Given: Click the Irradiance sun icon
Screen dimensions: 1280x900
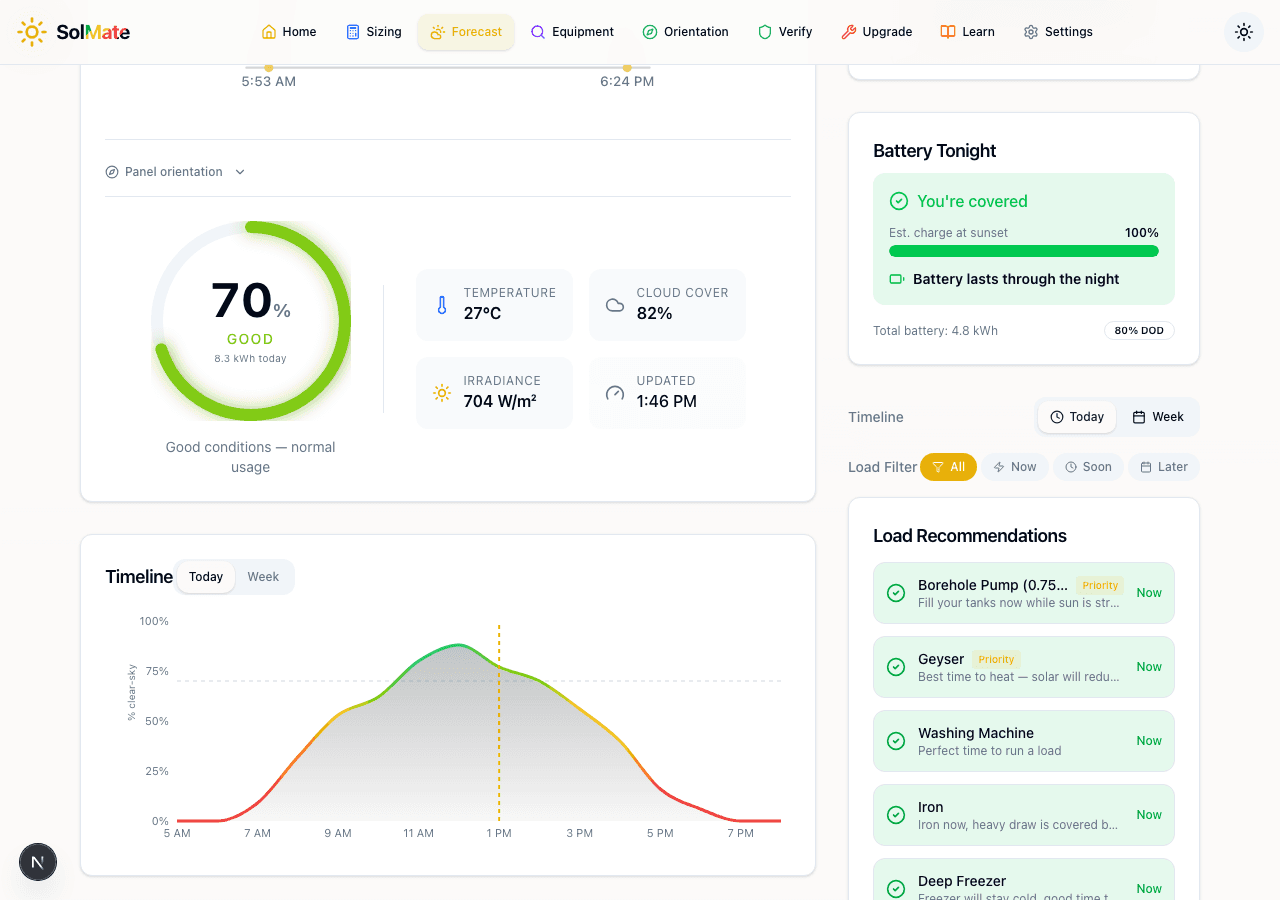Looking at the screenshot, I should pyautogui.click(x=441, y=392).
